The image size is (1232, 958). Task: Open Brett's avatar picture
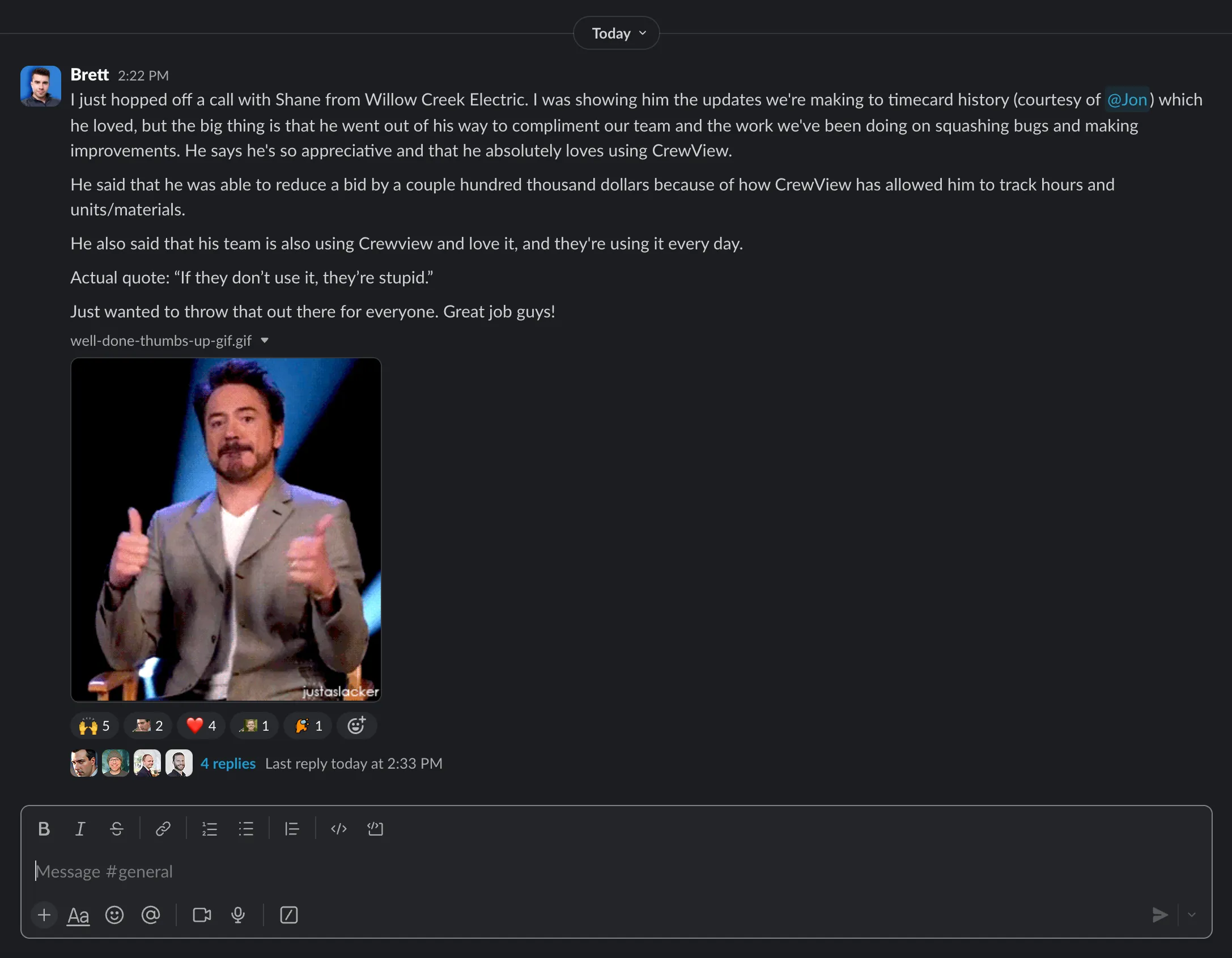41,86
